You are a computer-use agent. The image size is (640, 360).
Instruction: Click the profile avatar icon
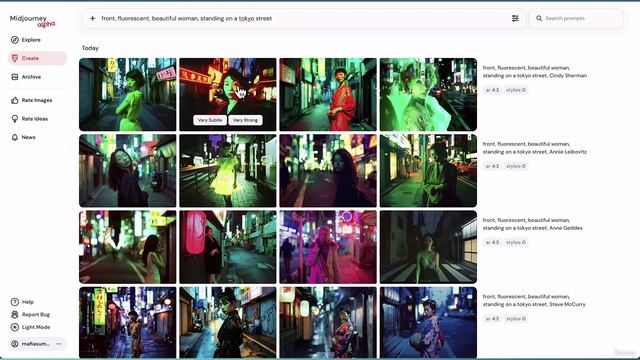point(15,344)
